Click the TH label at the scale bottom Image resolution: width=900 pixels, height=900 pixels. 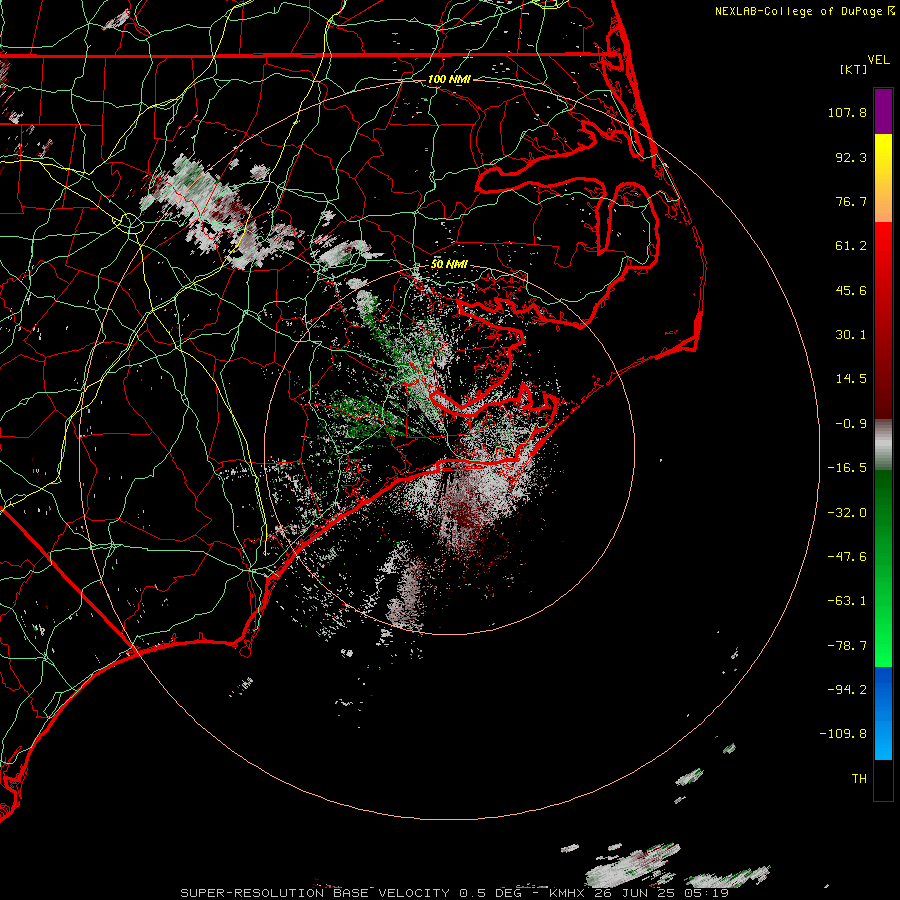tap(859, 779)
